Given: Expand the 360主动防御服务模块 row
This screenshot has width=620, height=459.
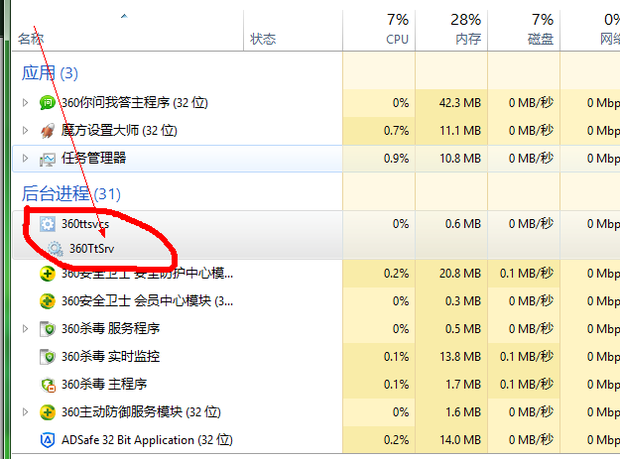Looking at the screenshot, I should (25, 412).
